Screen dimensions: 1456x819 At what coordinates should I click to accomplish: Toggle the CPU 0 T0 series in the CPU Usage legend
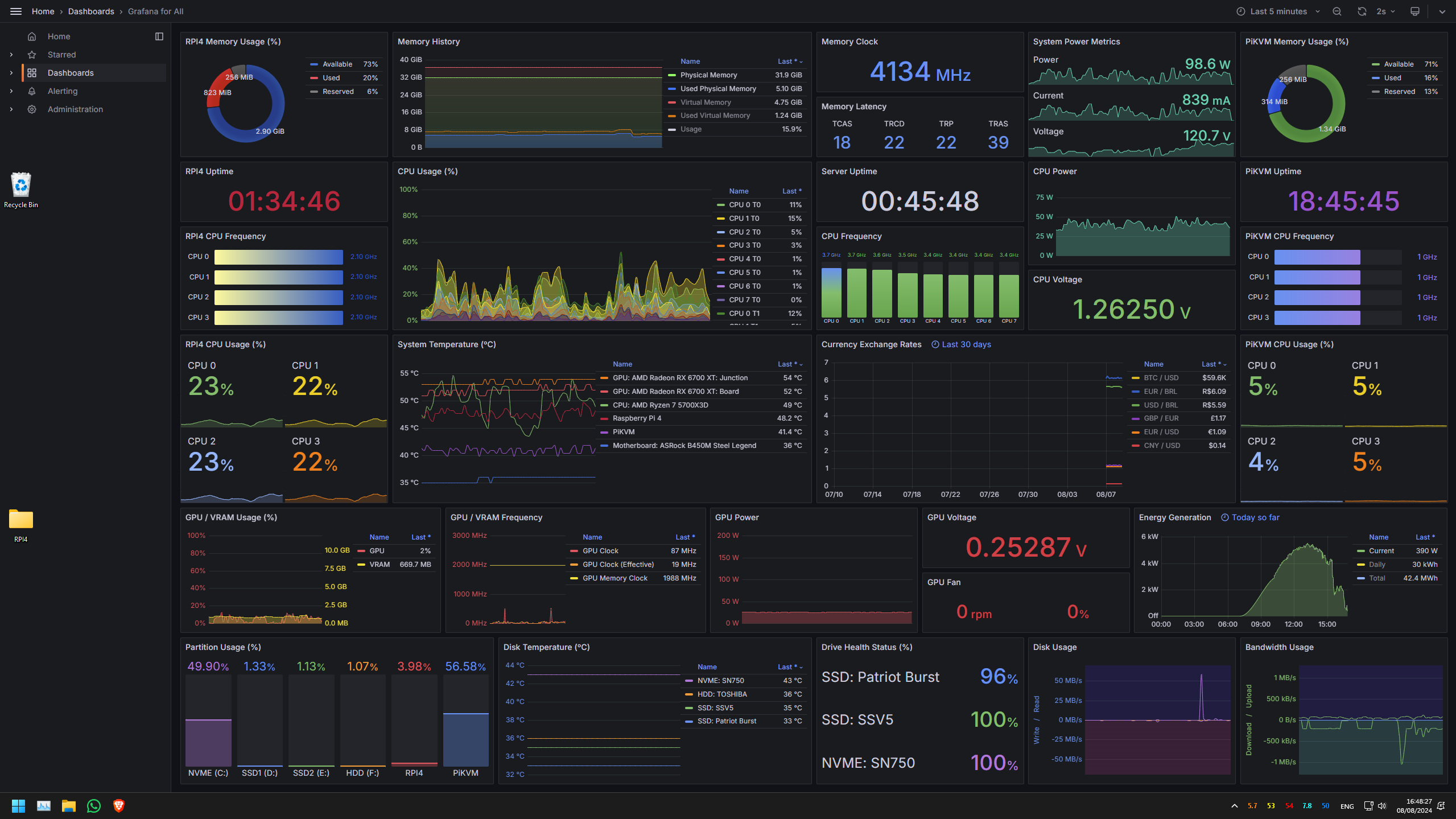tap(744, 205)
